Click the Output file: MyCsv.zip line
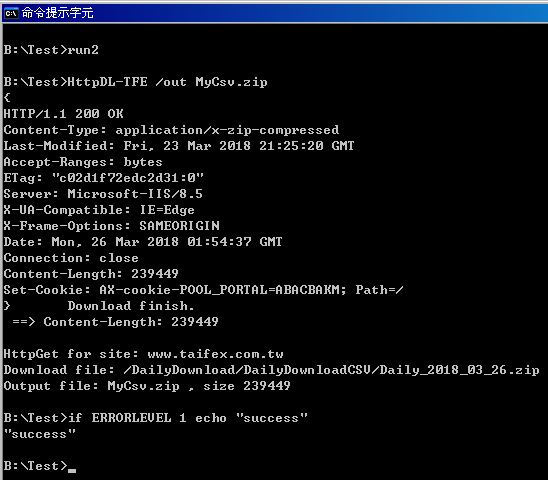 pos(147,386)
